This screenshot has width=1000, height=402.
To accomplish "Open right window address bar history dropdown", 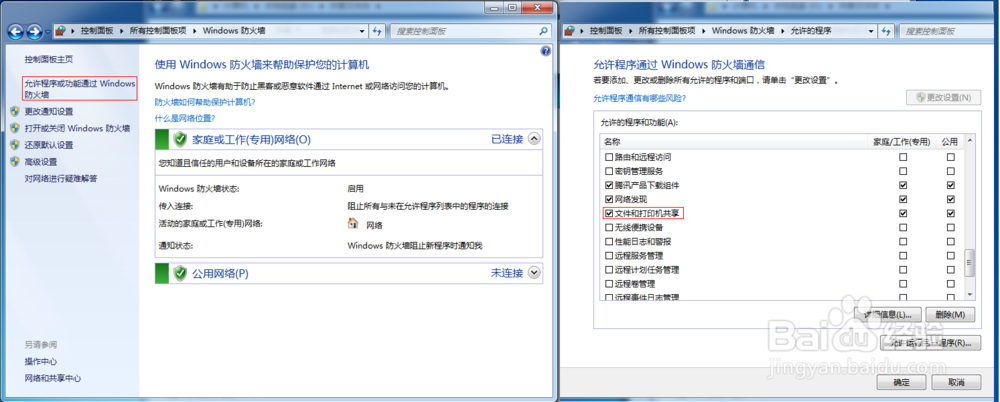I will click(871, 31).
